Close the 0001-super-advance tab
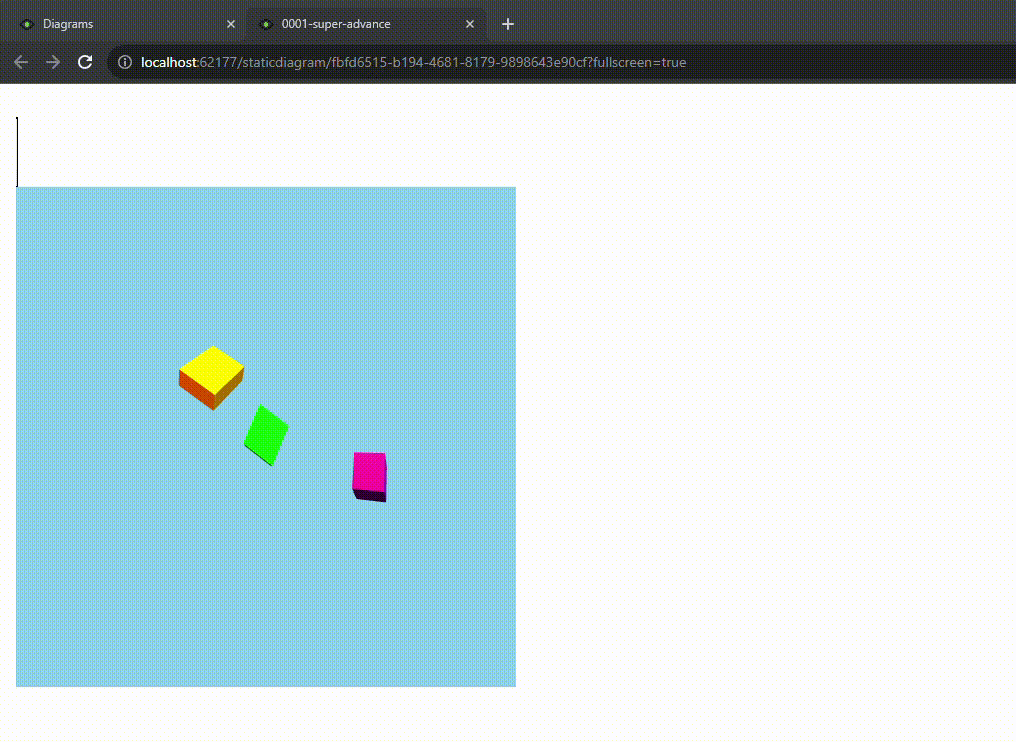Image resolution: width=1016 pixels, height=742 pixels. [470, 23]
